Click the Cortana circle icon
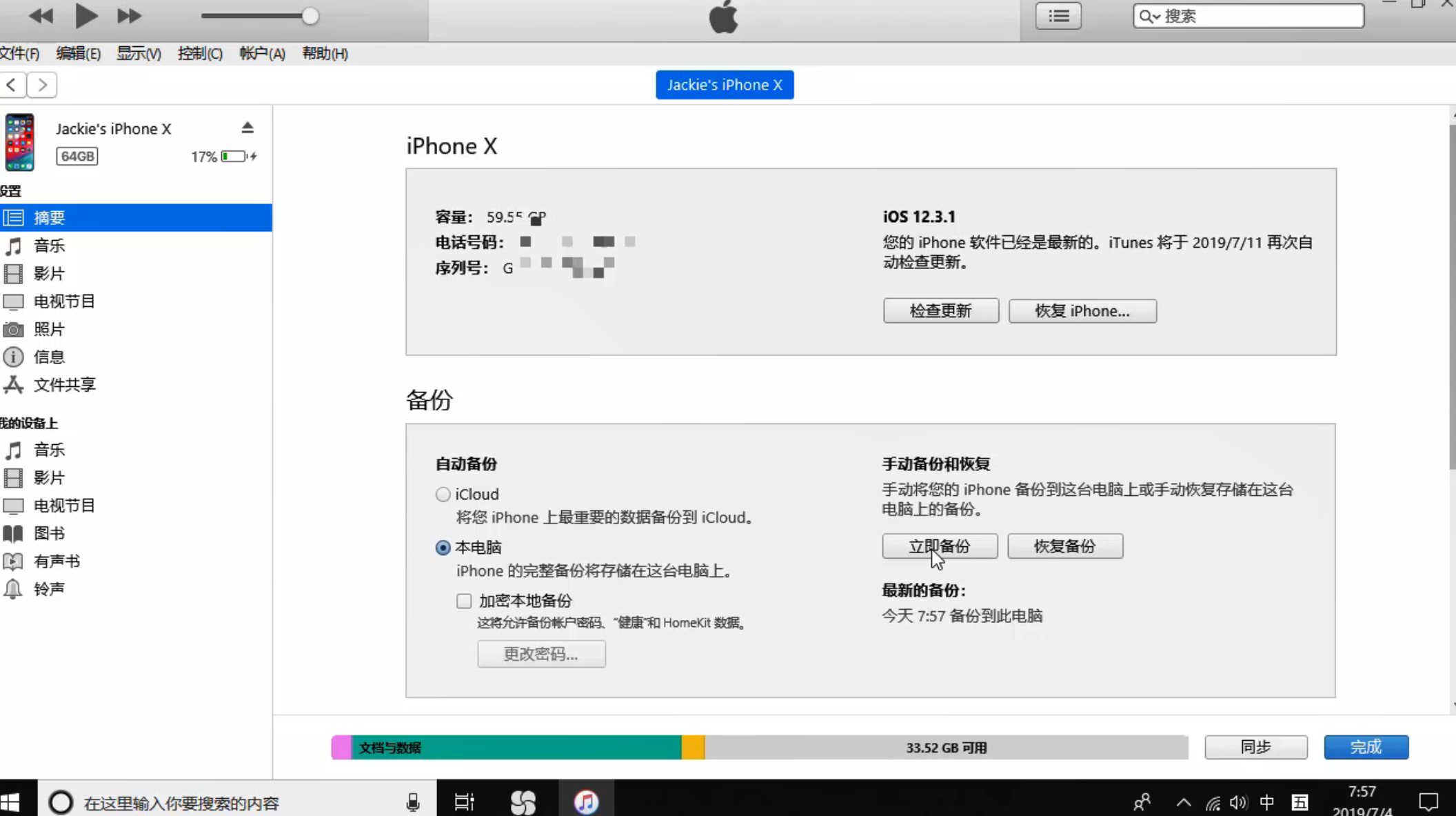Image resolution: width=1456 pixels, height=816 pixels. click(61, 802)
